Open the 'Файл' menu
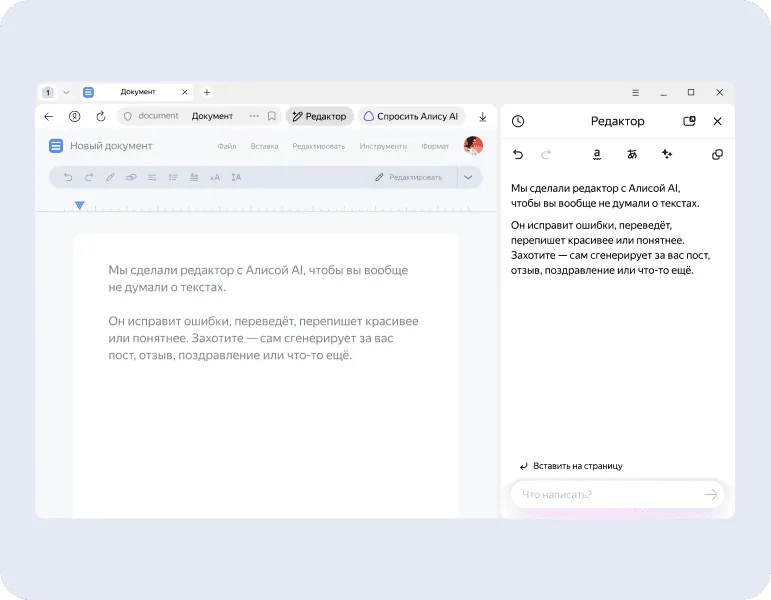 (227, 146)
